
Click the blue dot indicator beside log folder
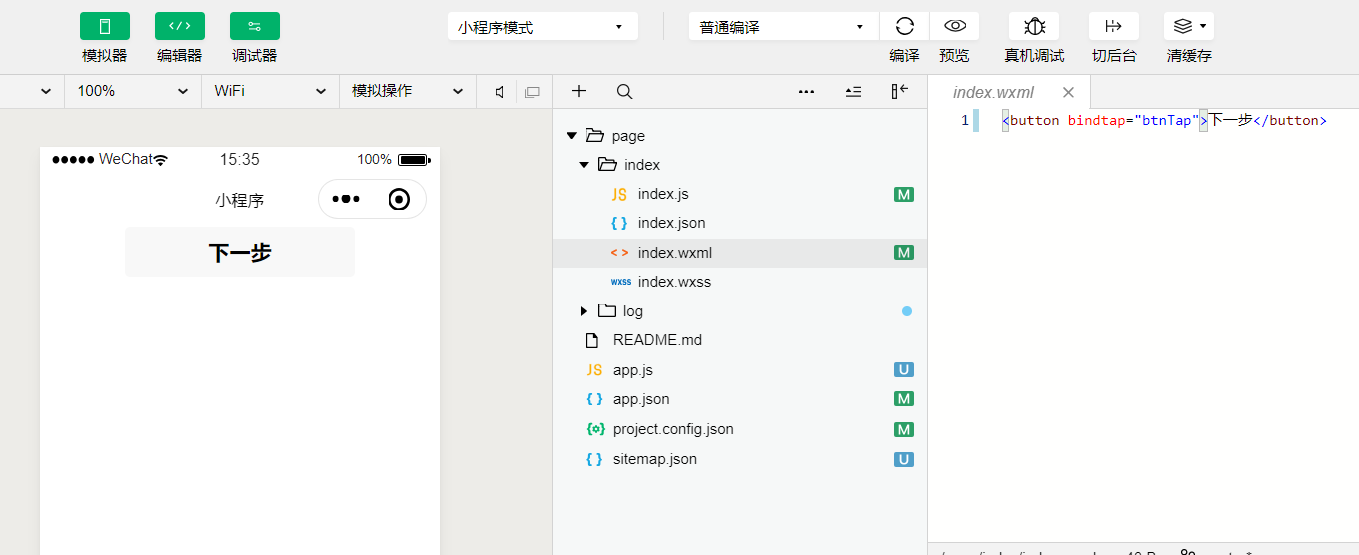click(x=907, y=311)
